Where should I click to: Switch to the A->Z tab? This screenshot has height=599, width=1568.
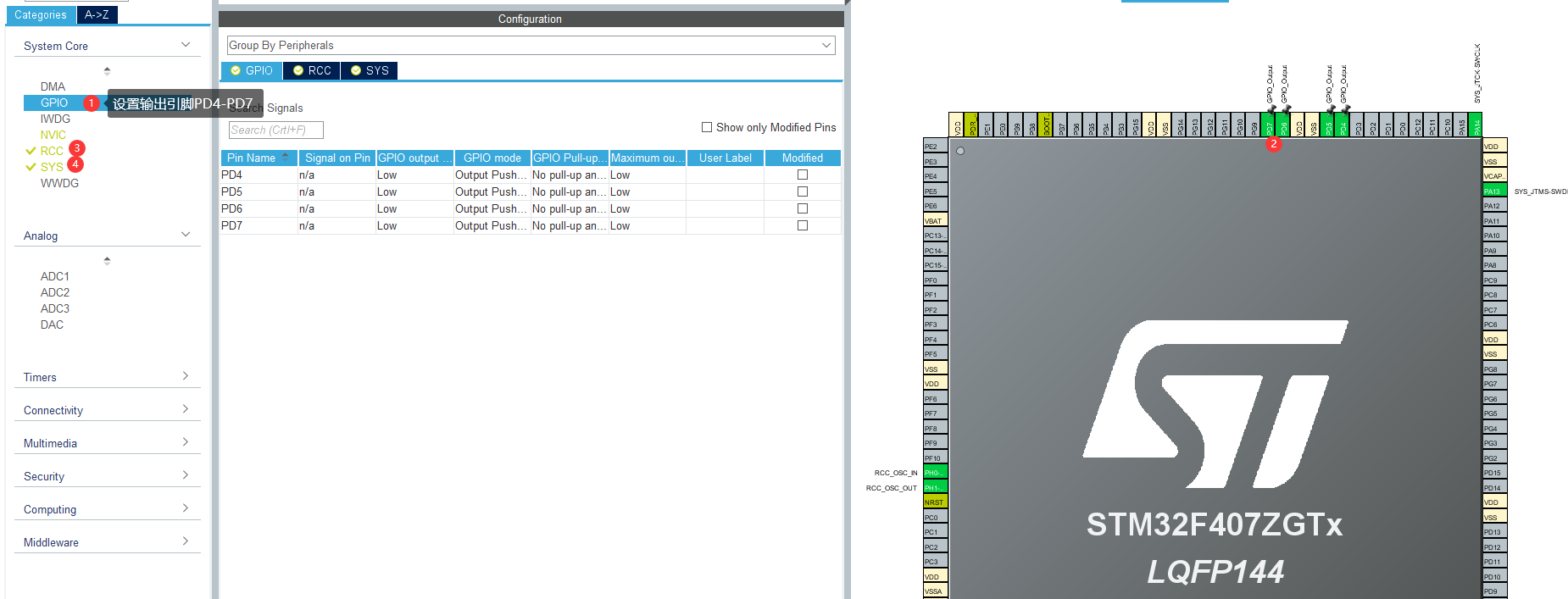[x=97, y=14]
